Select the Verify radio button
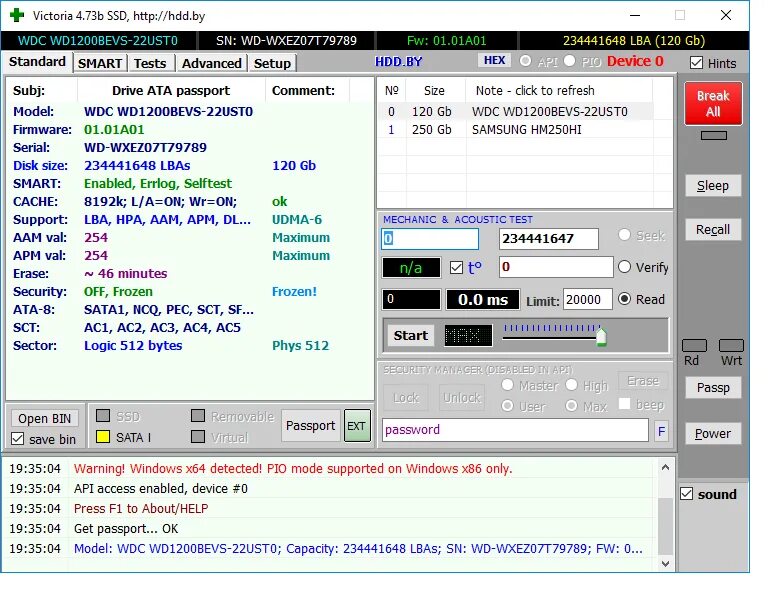The height and width of the screenshot is (614, 768). coord(624,267)
